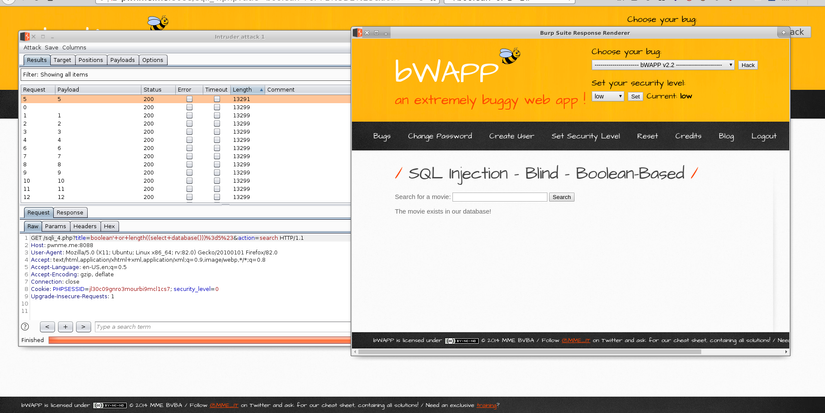
Task: Toggle Timeout checkbox for request 5
Action: 217,99
